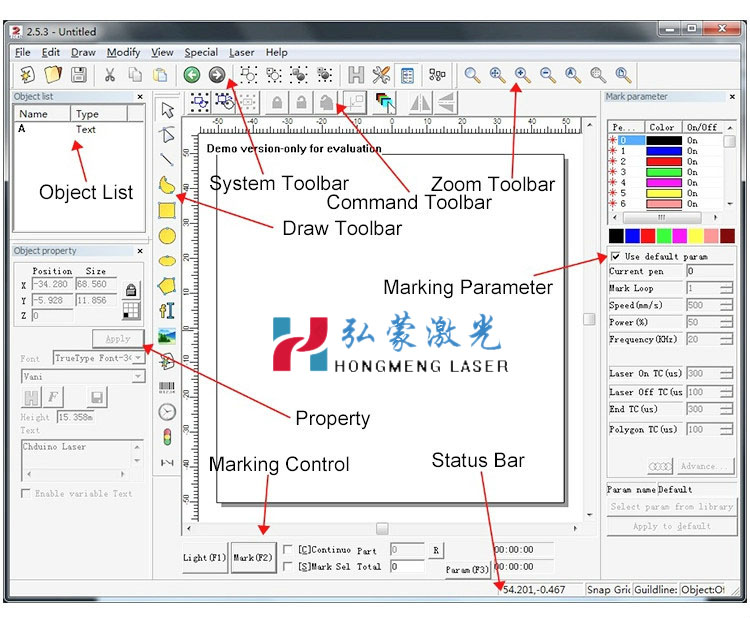Screen dimensions: 750x618
Task: Click the Apply to default button
Action: tap(672, 526)
